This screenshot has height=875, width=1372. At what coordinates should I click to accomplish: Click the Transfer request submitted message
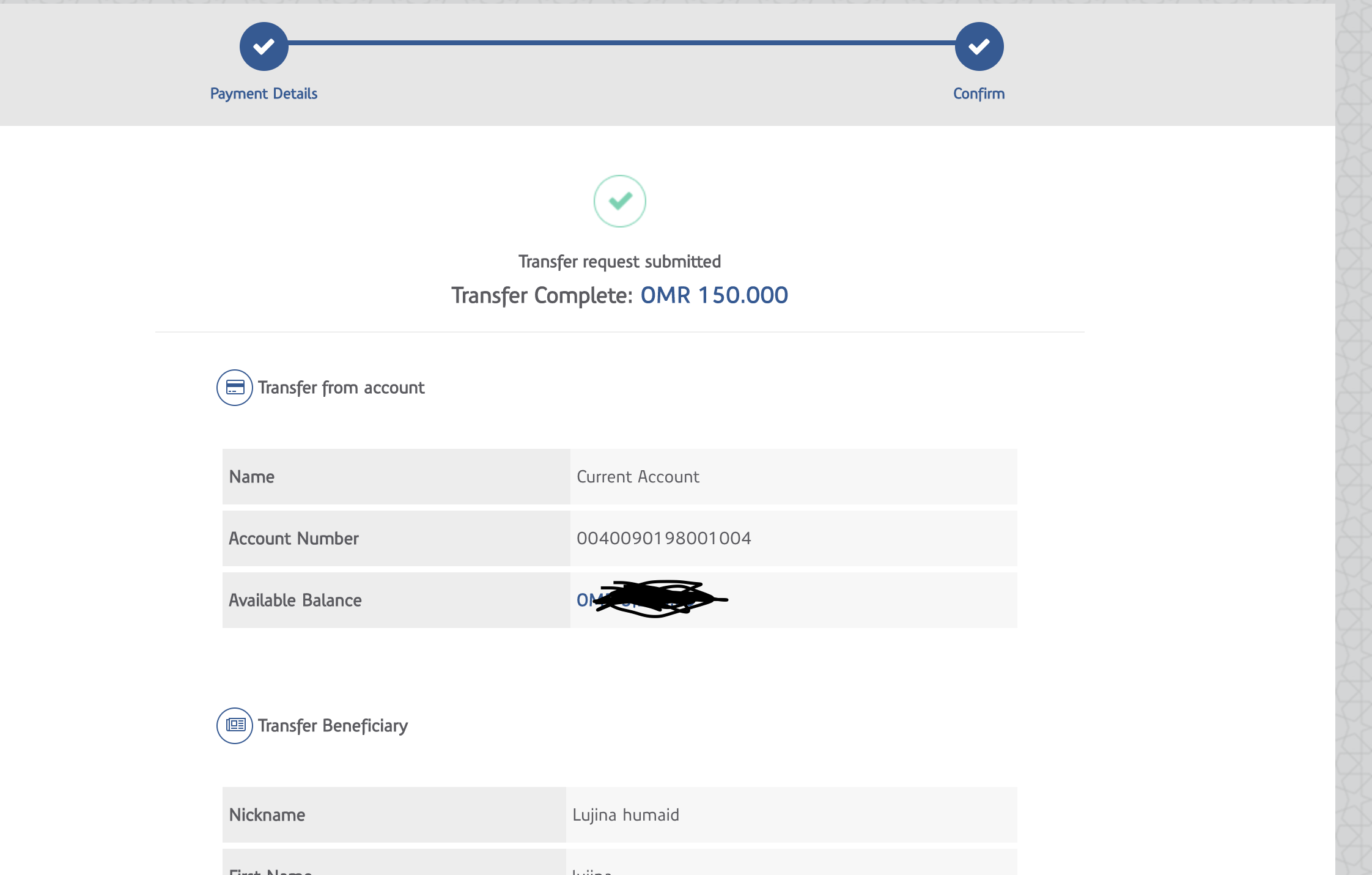[619, 262]
